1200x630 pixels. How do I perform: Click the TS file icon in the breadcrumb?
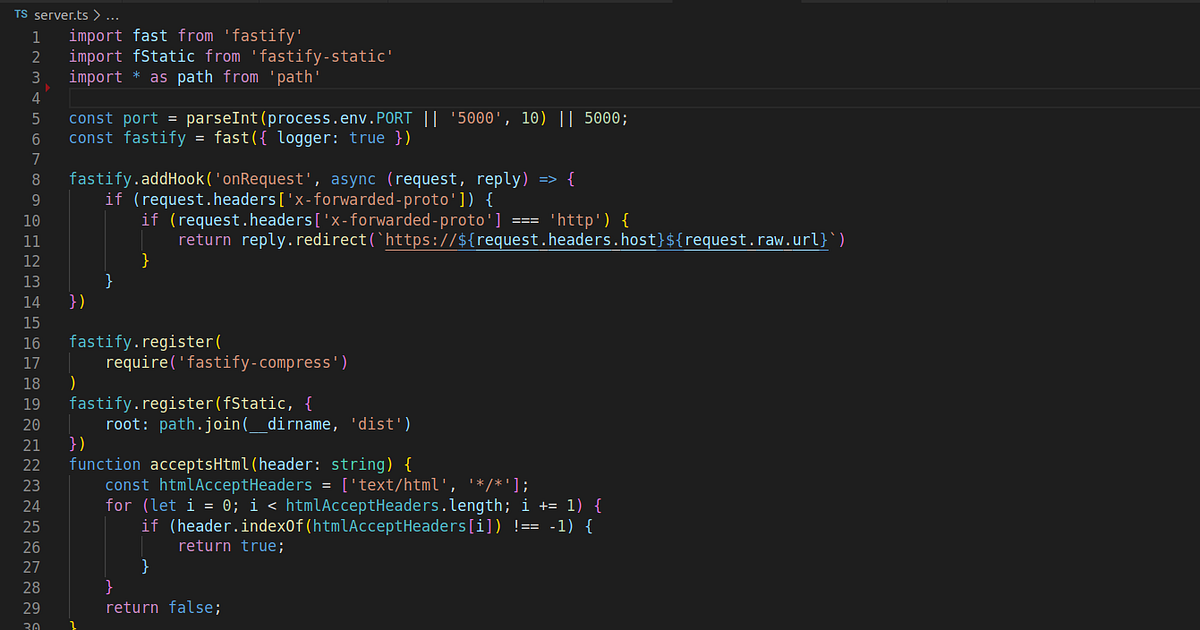[x=20, y=14]
